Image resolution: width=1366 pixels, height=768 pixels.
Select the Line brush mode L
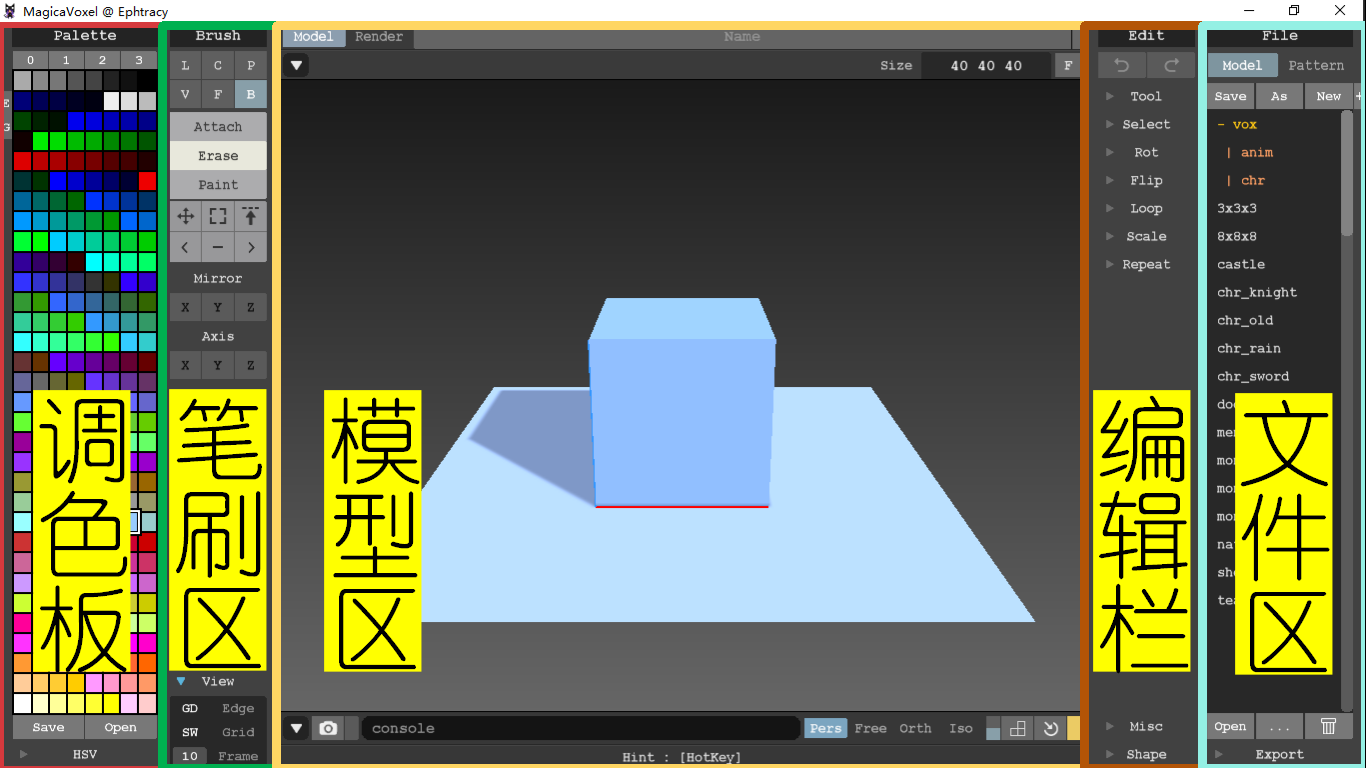pyautogui.click(x=184, y=65)
